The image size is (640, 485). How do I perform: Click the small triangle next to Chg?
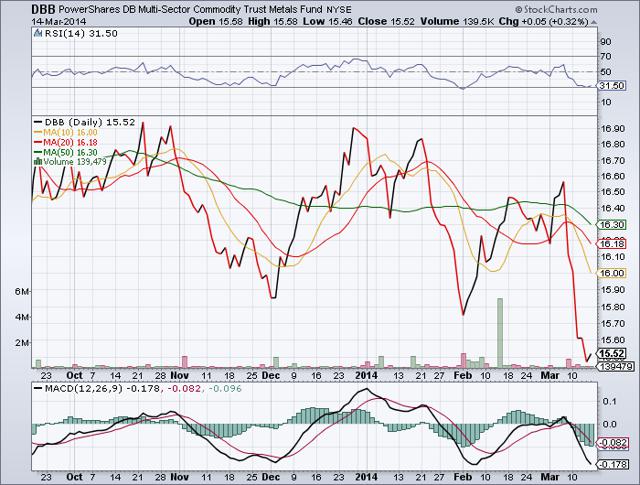click(593, 22)
